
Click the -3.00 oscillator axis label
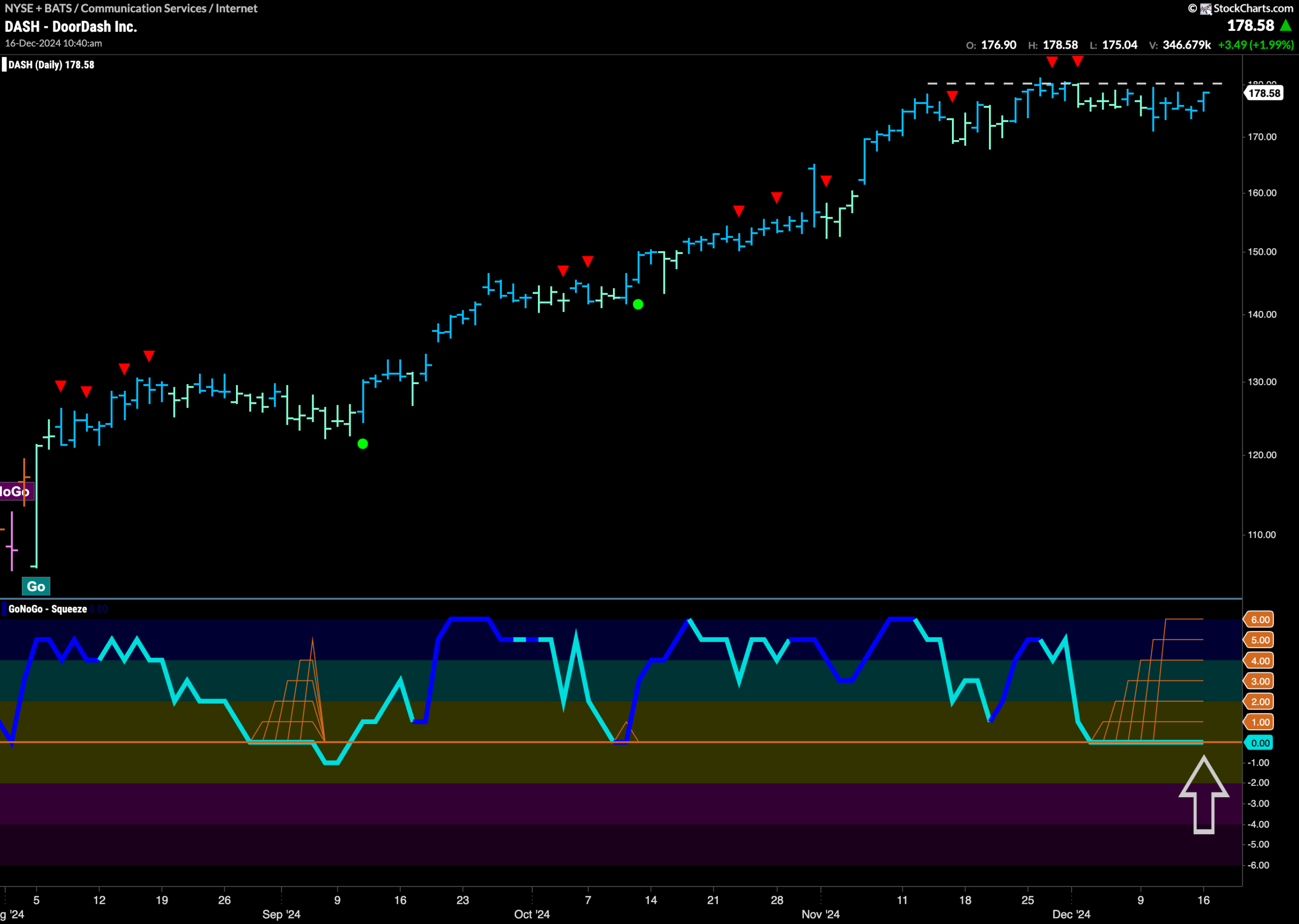(1258, 804)
